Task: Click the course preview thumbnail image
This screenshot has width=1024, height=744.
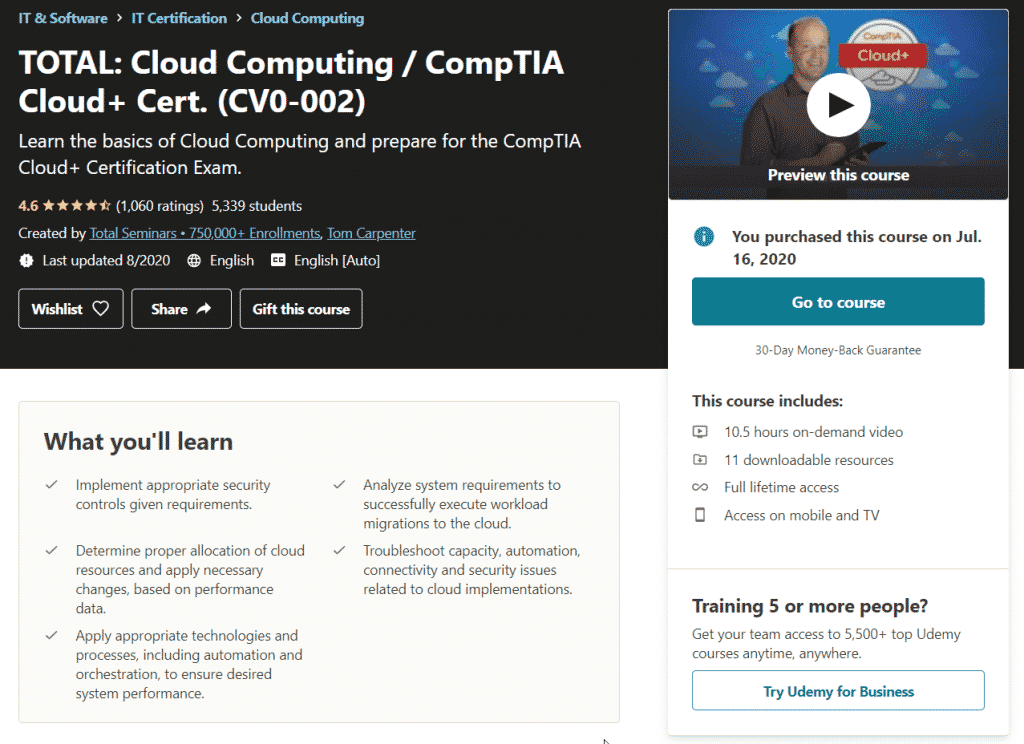Action: (839, 105)
